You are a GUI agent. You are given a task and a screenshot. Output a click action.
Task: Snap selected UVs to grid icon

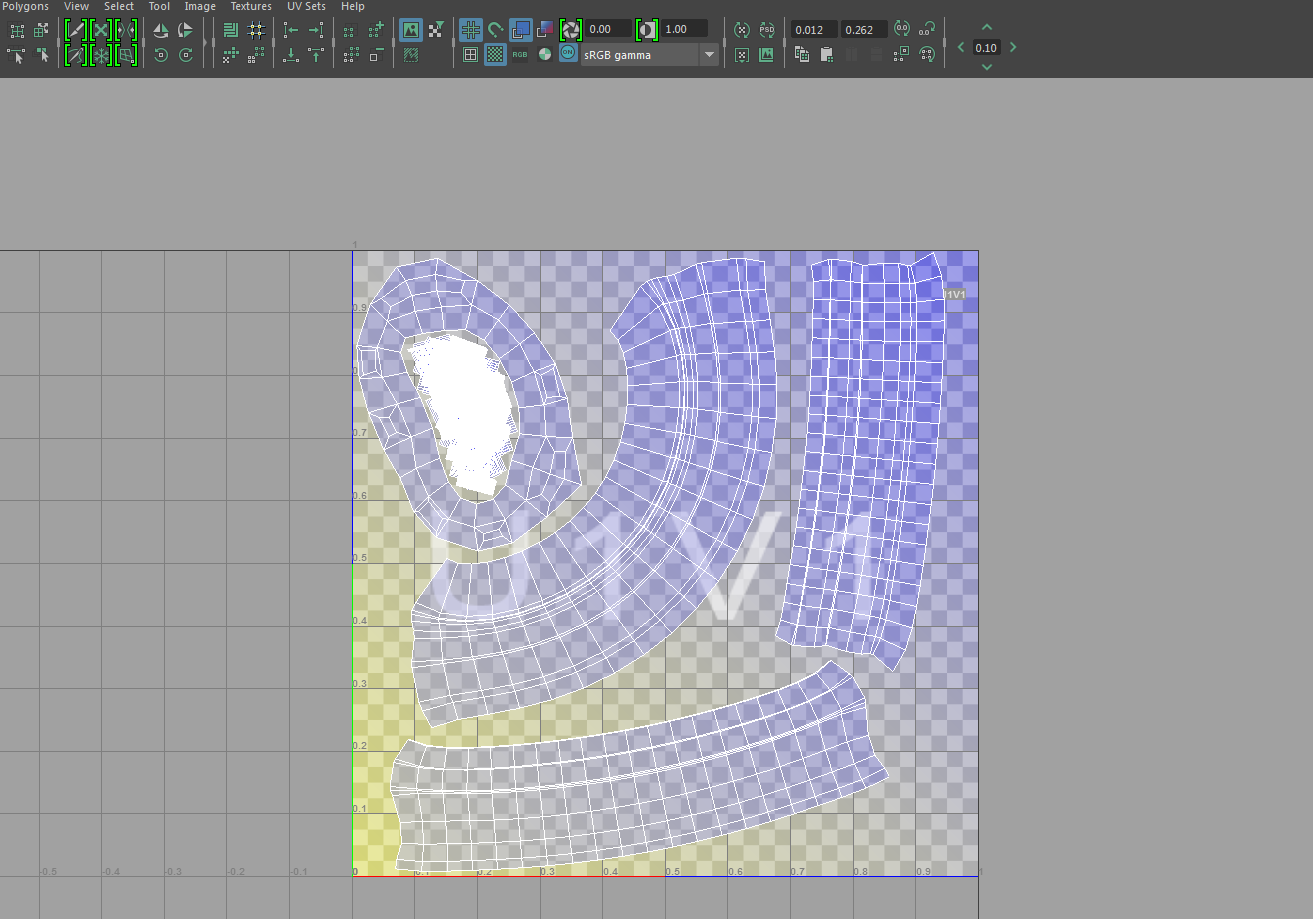click(x=256, y=30)
